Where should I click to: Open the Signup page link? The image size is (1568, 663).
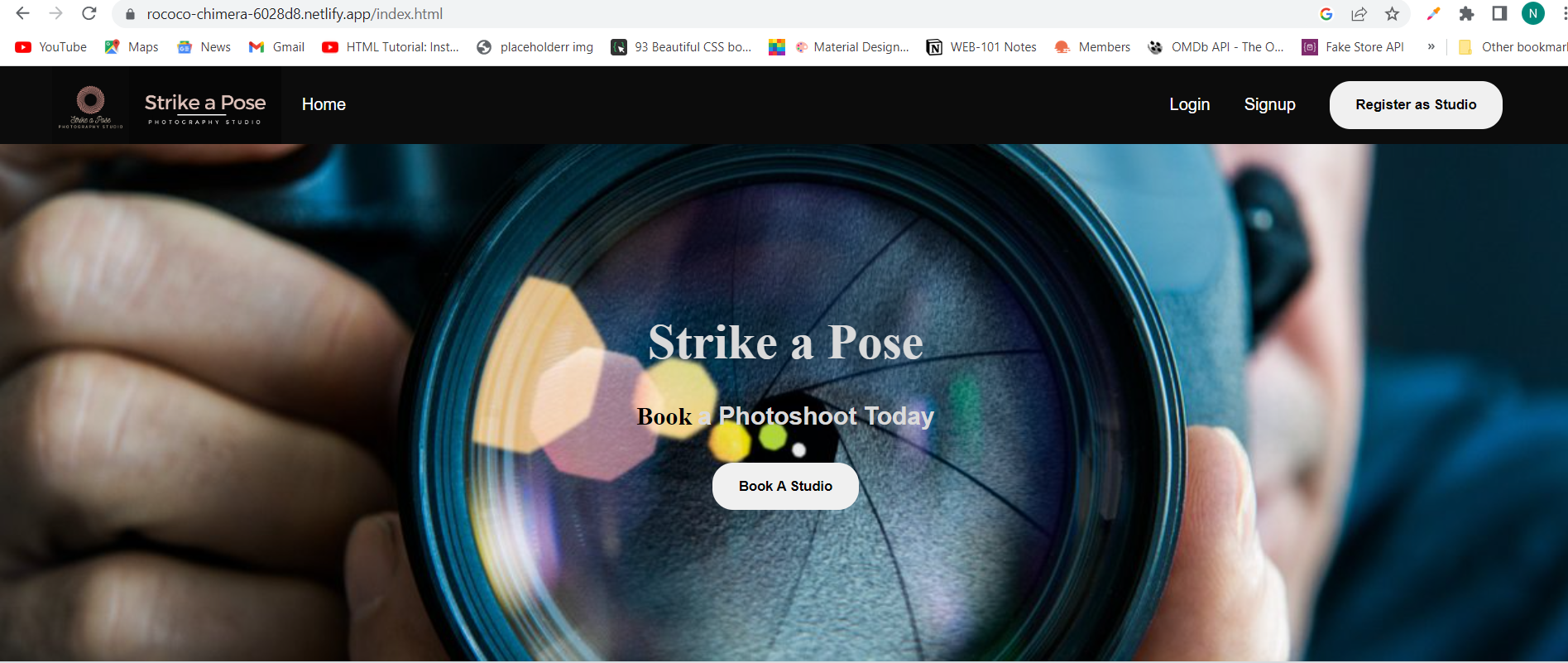1270,104
